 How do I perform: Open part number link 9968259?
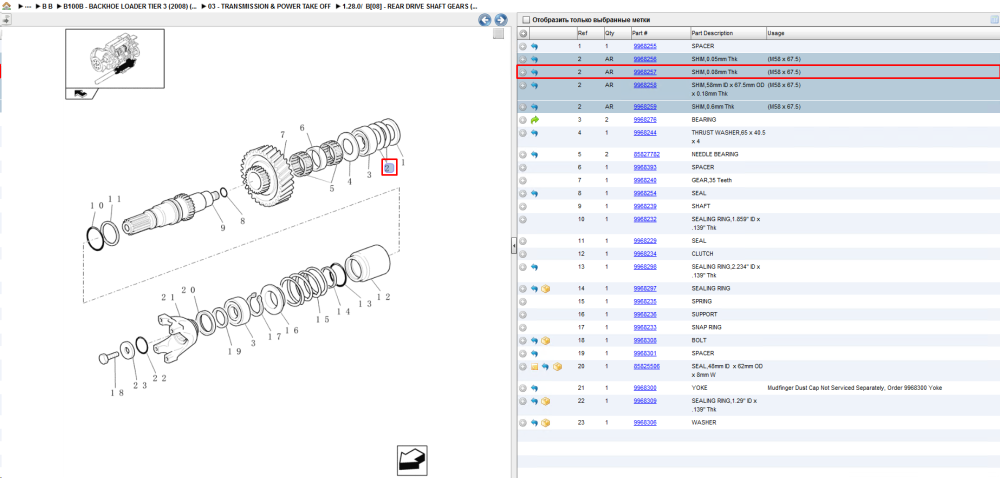point(644,107)
